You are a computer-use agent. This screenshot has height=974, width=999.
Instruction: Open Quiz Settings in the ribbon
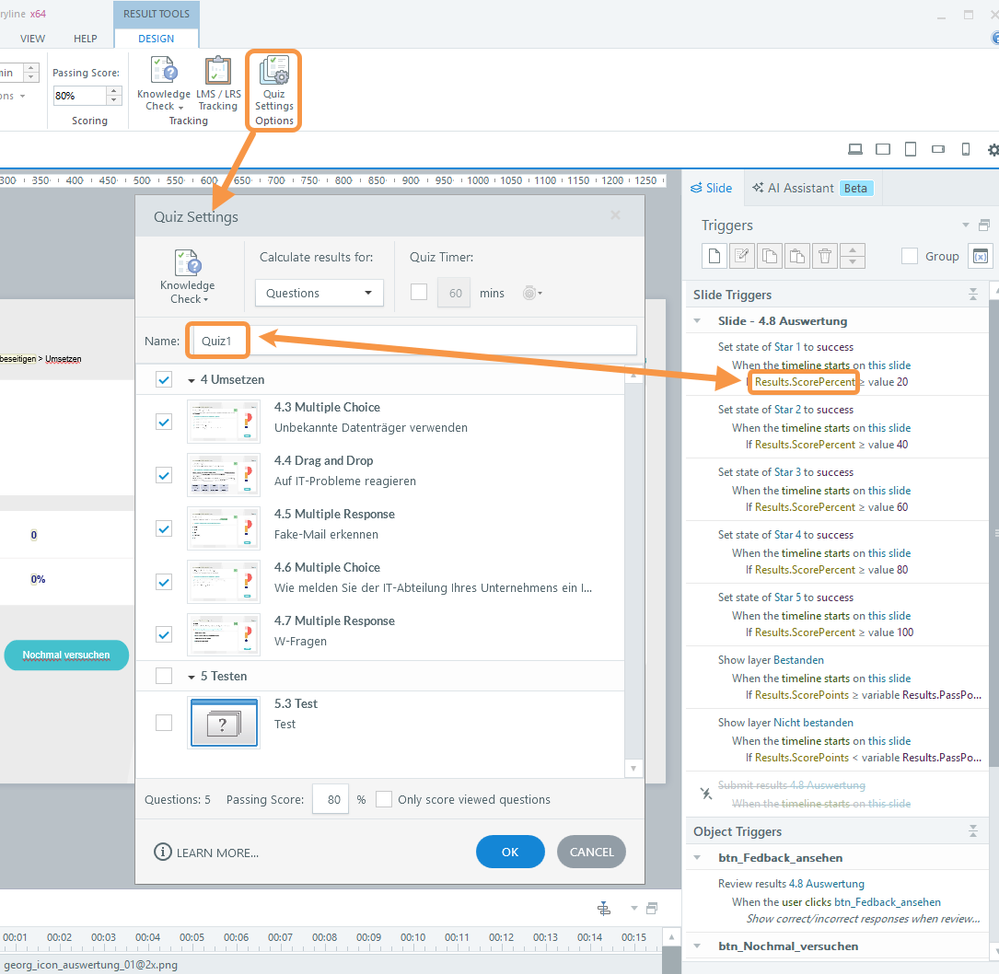coord(273,87)
